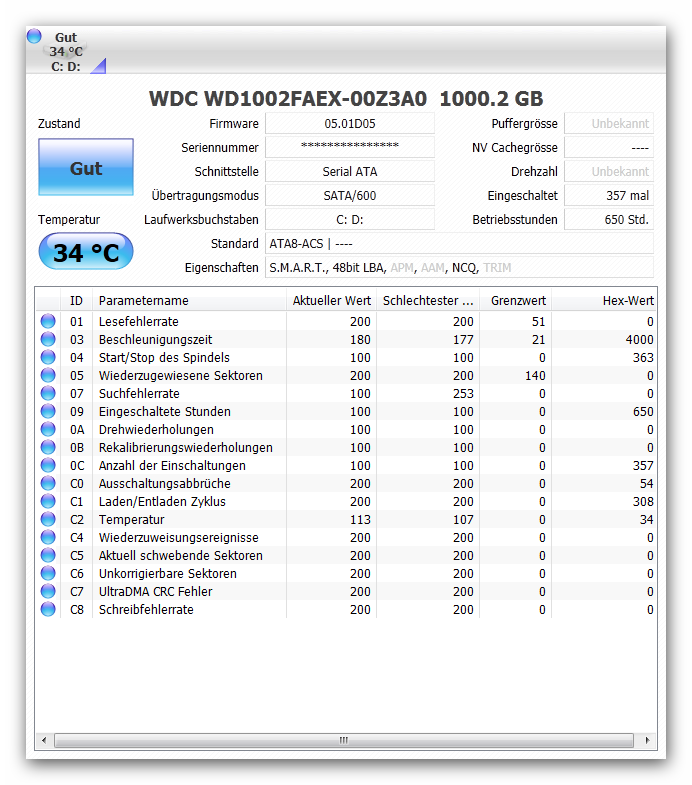
Task: Click the Betriebsstunden field showing 650 Std.
Action: coord(609,219)
